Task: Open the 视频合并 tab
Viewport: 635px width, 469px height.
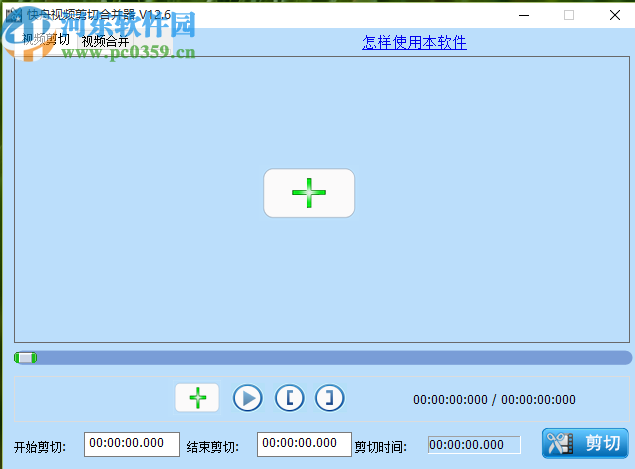Action: pos(105,41)
